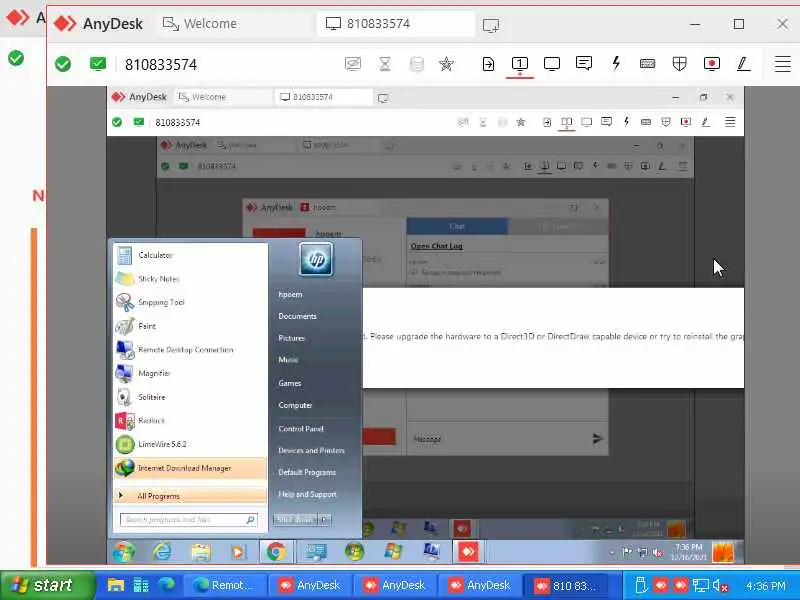This screenshot has height=600, width=800.
Task: Start session recording from outer AnyDesk toolbar
Action: coord(711,64)
